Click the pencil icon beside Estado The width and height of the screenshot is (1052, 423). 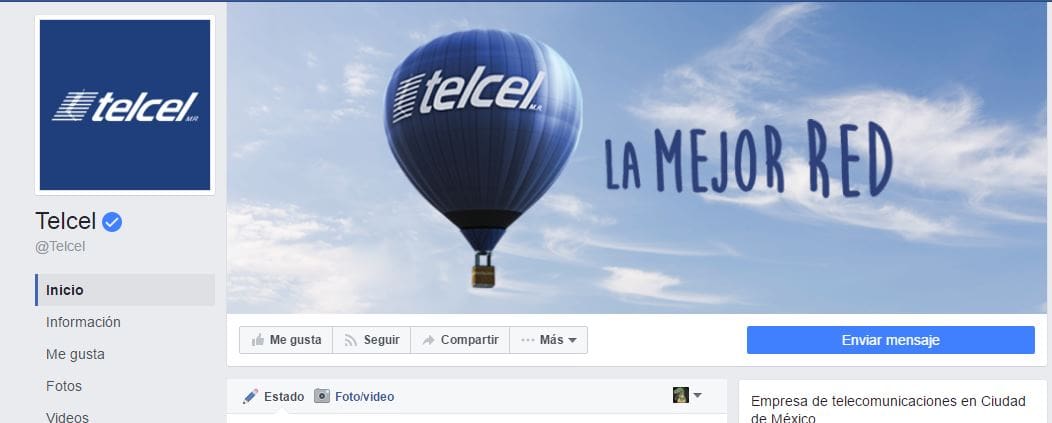(x=250, y=397)
